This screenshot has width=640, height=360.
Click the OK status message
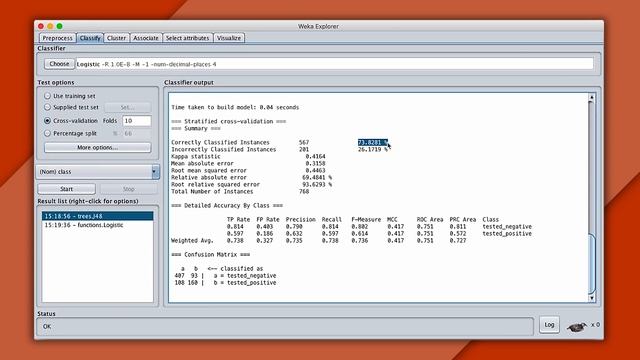(x=47, y=327)
